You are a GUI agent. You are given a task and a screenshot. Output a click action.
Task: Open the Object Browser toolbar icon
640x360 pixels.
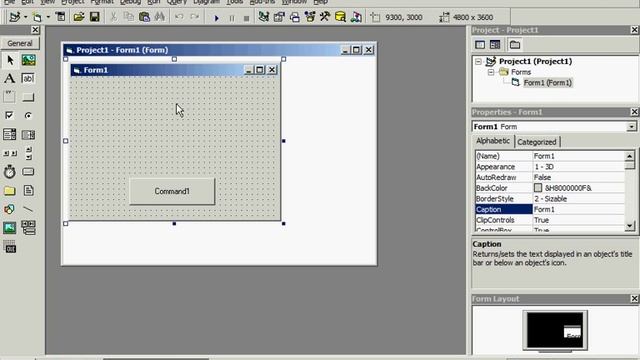(x=310, y=17)
